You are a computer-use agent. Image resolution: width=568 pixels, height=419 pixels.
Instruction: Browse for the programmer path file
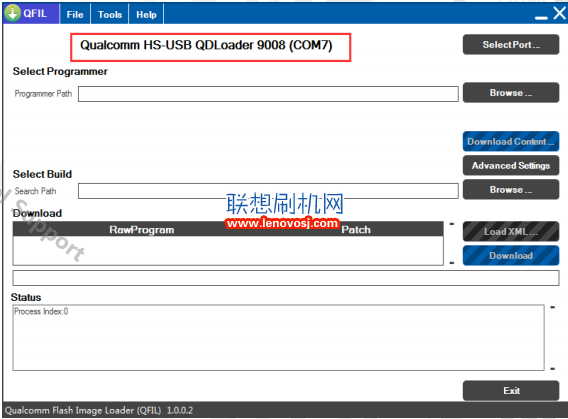click(x=511, y=93)
